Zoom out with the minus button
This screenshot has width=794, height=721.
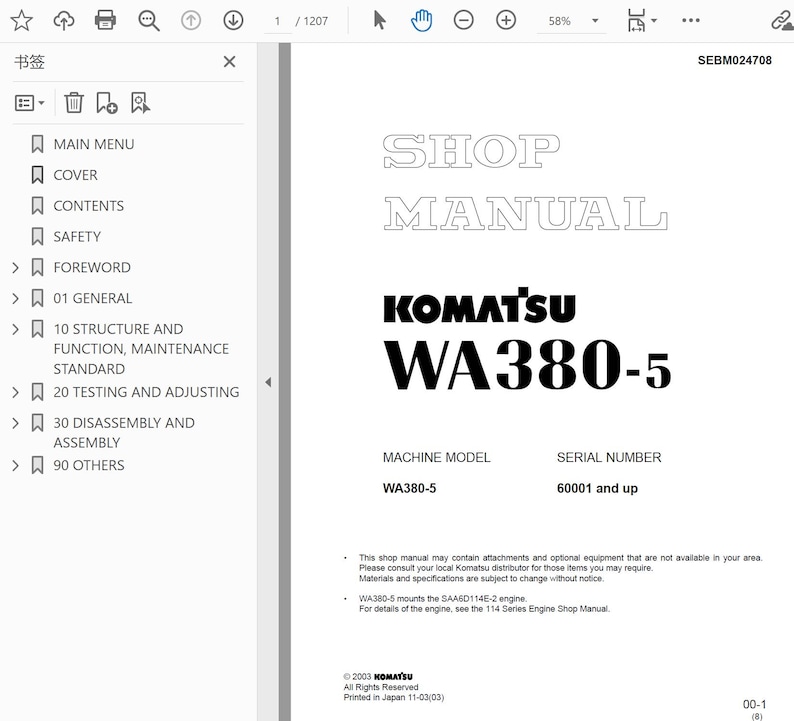(x=463, y=21)
